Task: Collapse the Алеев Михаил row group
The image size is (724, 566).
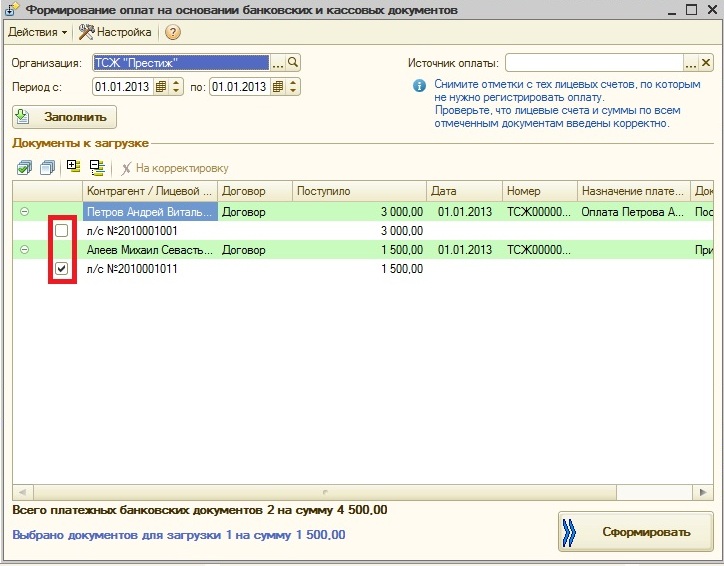Action: coord(24,250)
